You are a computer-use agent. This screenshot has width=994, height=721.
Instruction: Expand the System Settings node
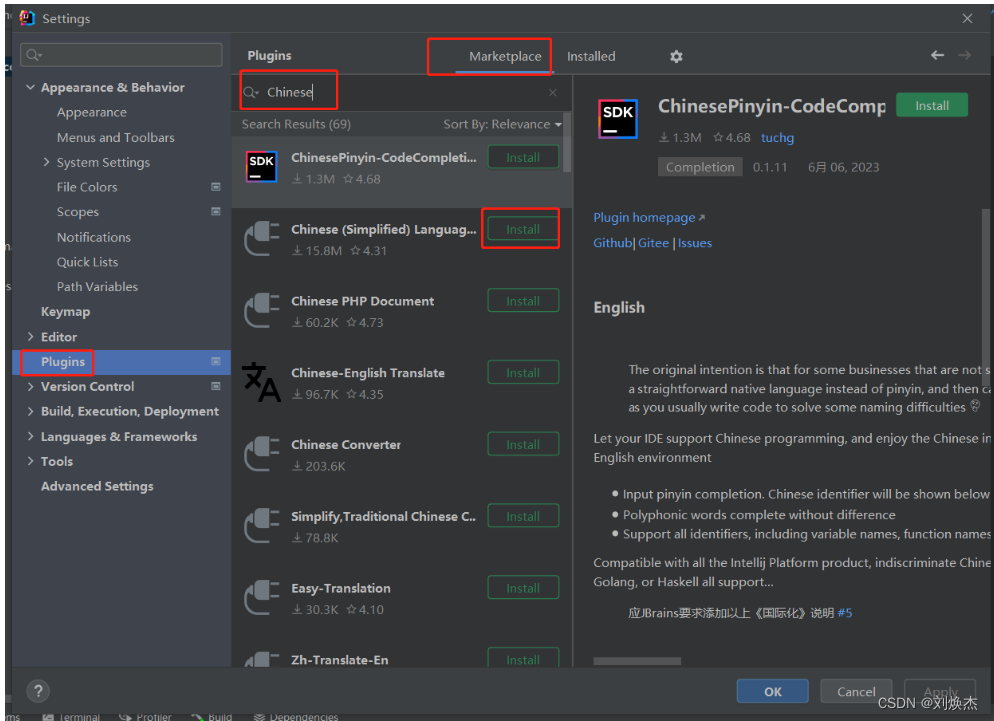(x=46, y=162)
